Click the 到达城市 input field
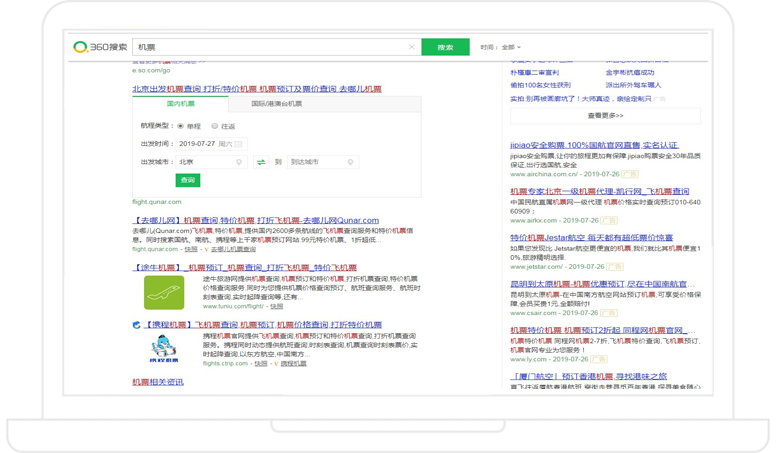The image size is (776, 453). pyautogui.click(x=323, y=162)
